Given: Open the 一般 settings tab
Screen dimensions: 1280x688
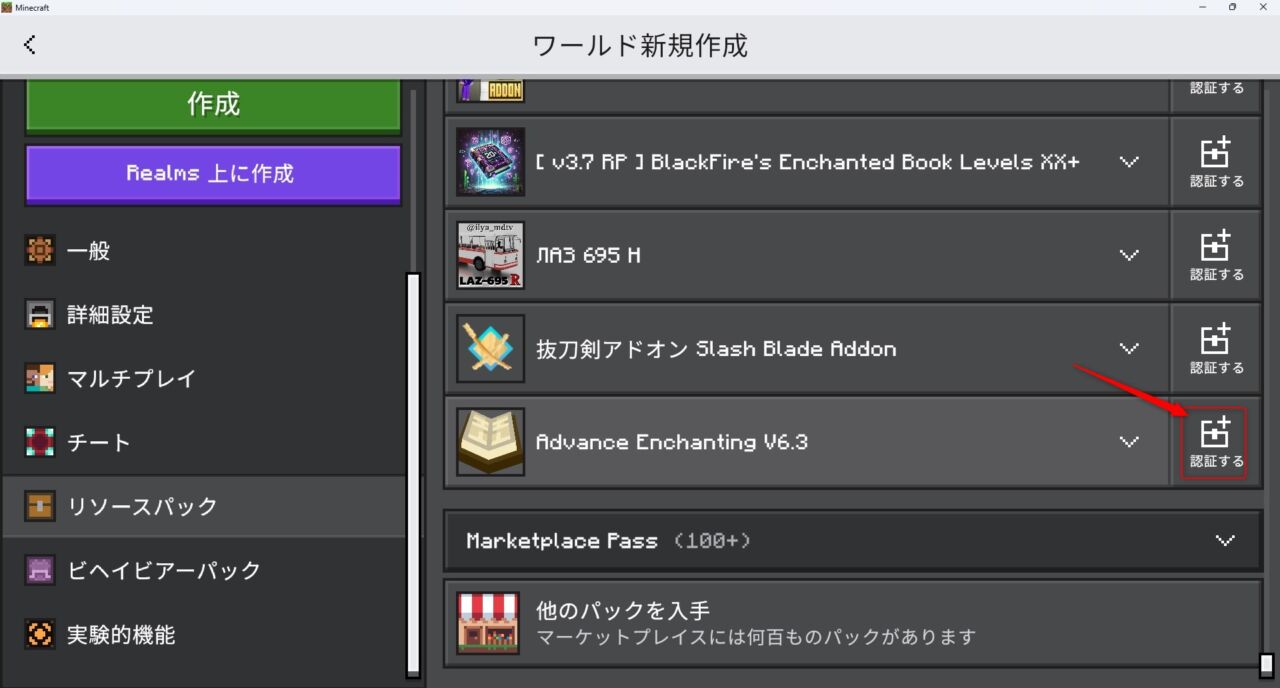Looking at the screenshot, I should pos(203,251).
